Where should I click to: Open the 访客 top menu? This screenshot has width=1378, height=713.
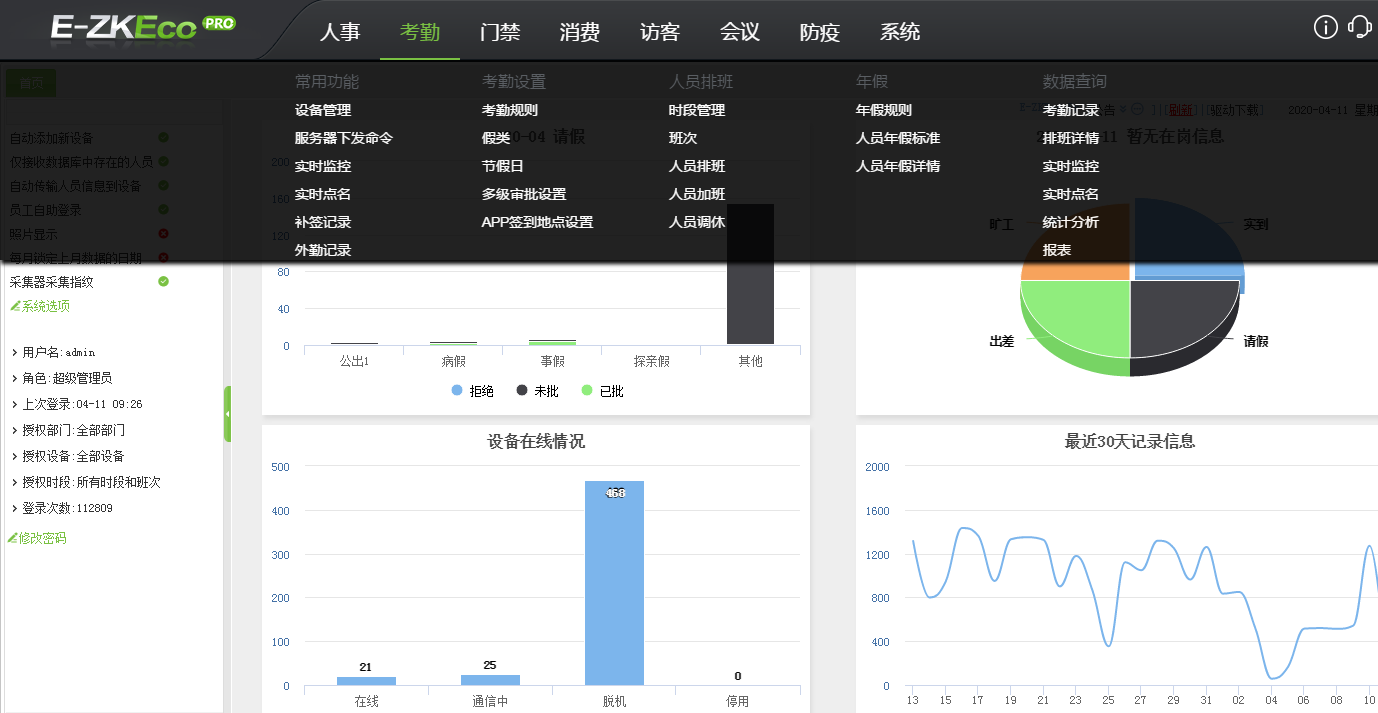point(660,32)
